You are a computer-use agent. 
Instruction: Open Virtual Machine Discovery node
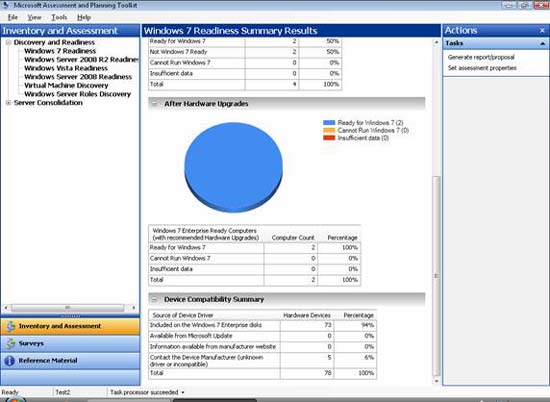[66, 85]
